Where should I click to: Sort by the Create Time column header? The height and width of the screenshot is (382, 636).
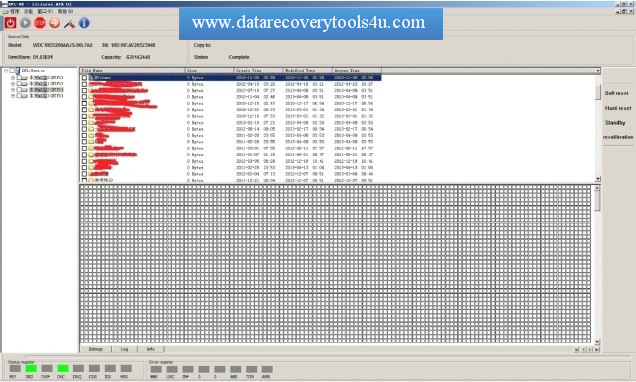(x=258, y=71)
